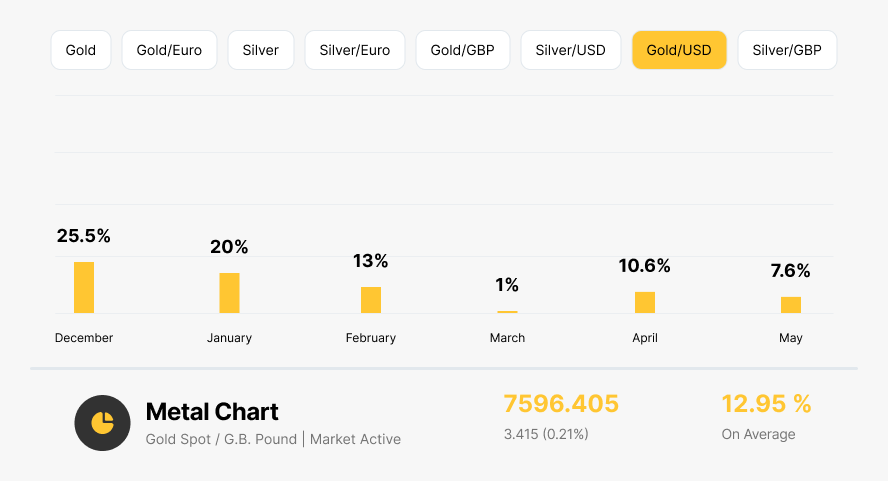Click the December bar in the chart
The width and height of the screenshot is (888, 482).
coord(84,288)
